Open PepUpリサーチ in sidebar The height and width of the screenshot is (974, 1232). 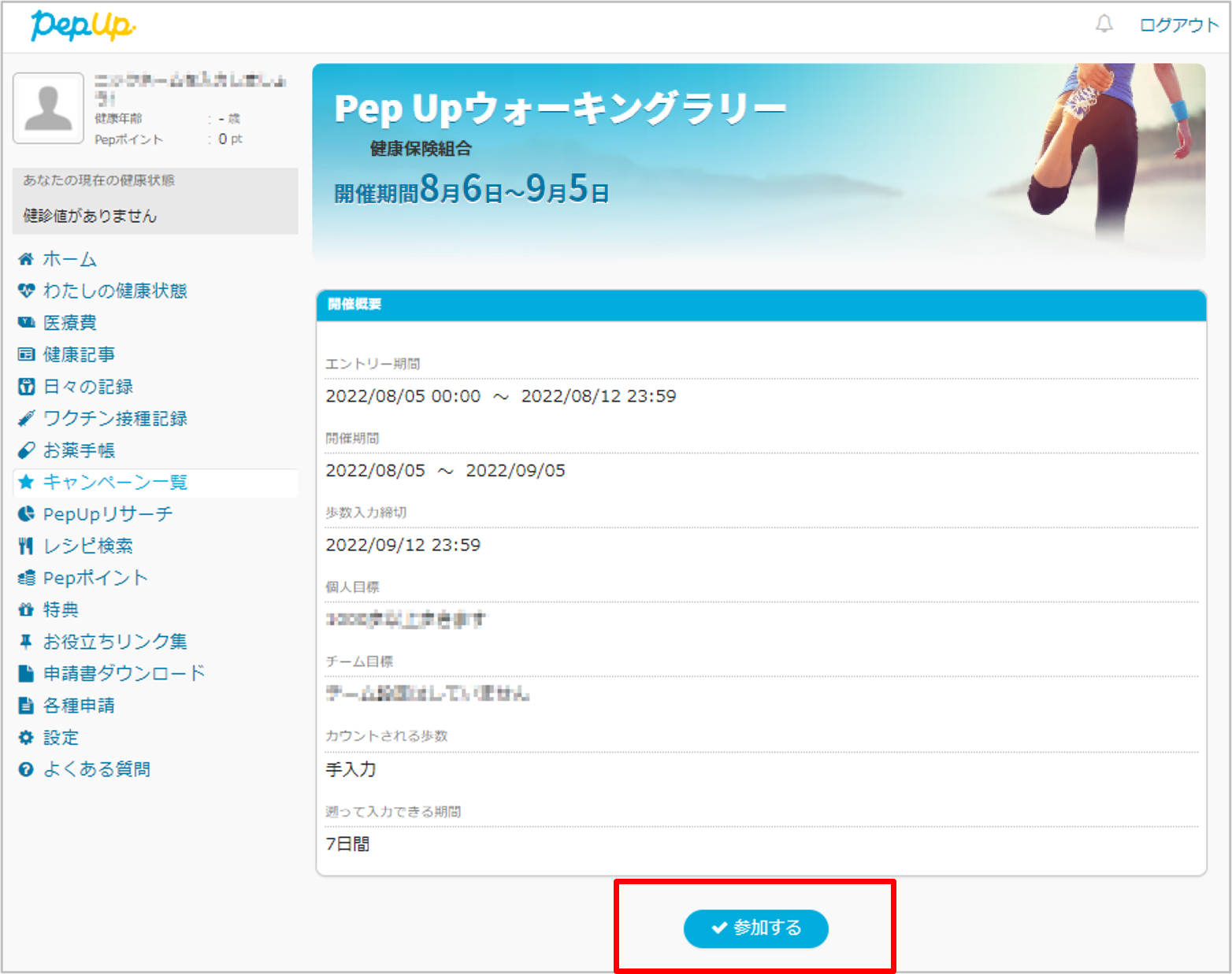click(107, 514)
